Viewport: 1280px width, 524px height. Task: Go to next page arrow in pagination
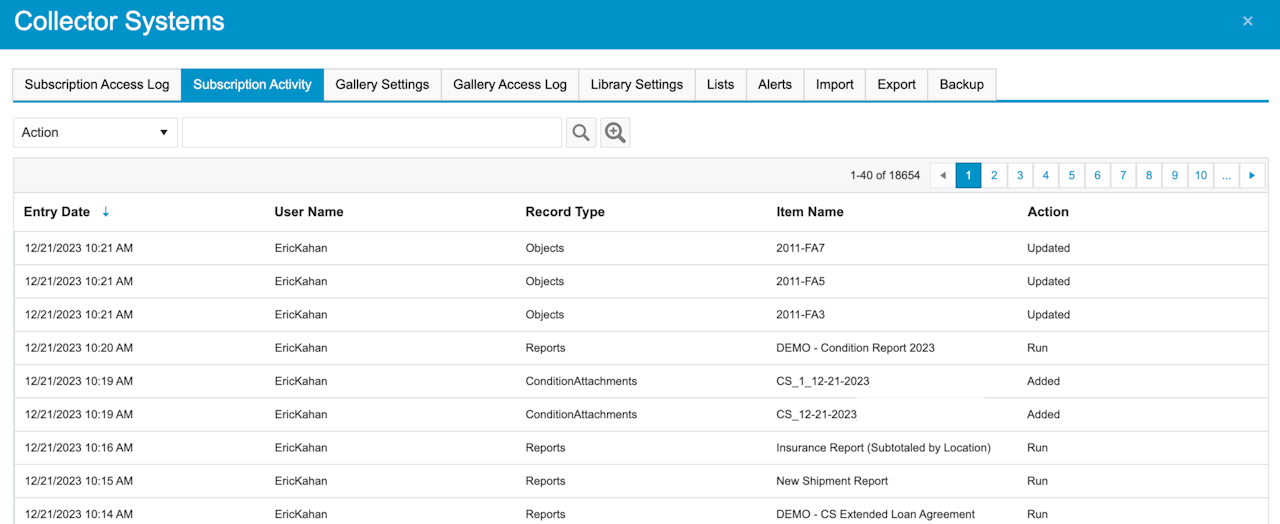coord(1252,176)
